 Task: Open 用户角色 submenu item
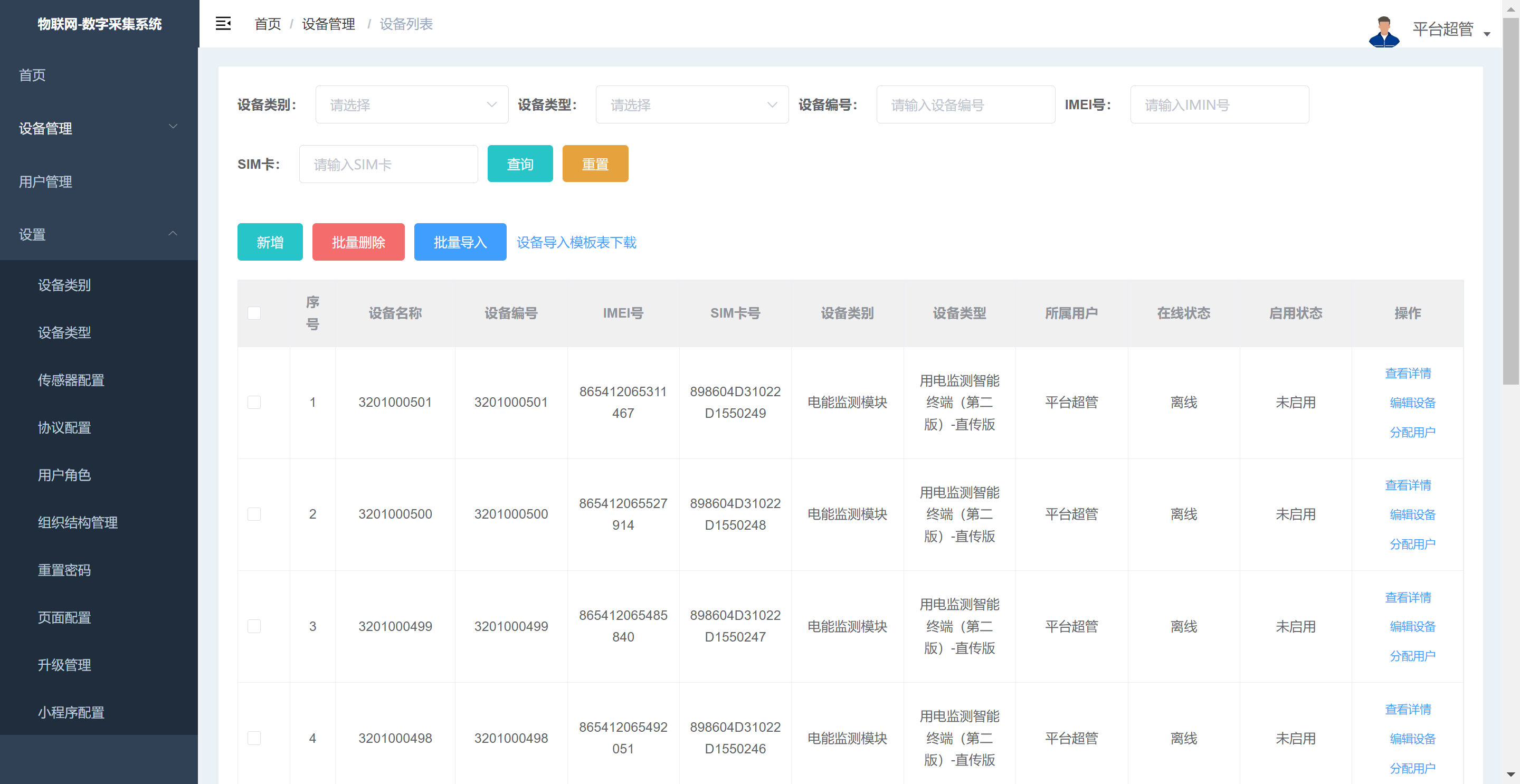pyautogui.click(x=99, y=475)
